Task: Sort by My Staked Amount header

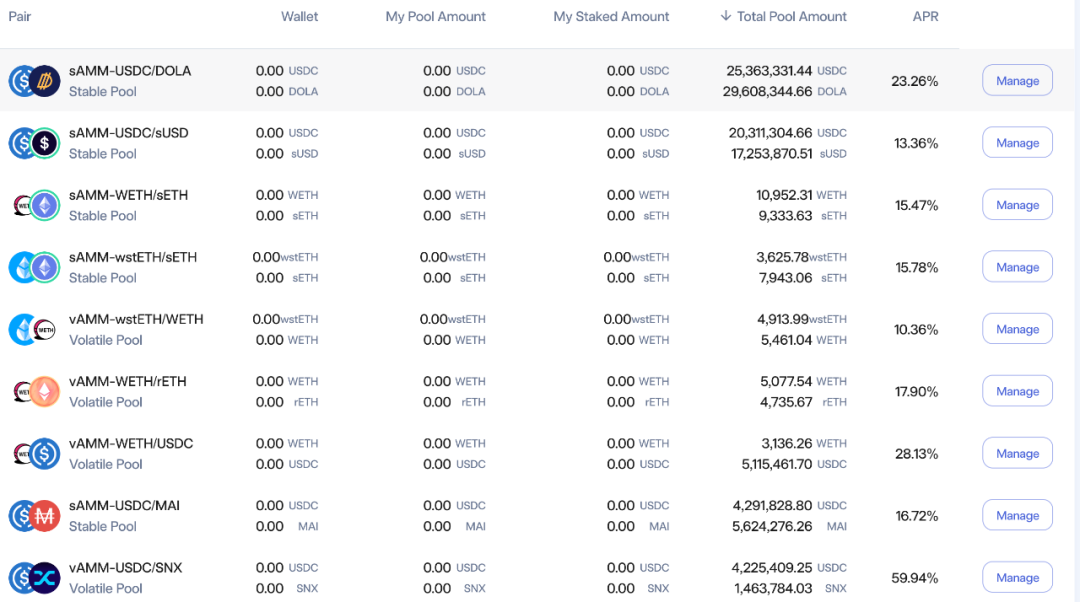Action: pyautogui.click(x=611, y=17)
